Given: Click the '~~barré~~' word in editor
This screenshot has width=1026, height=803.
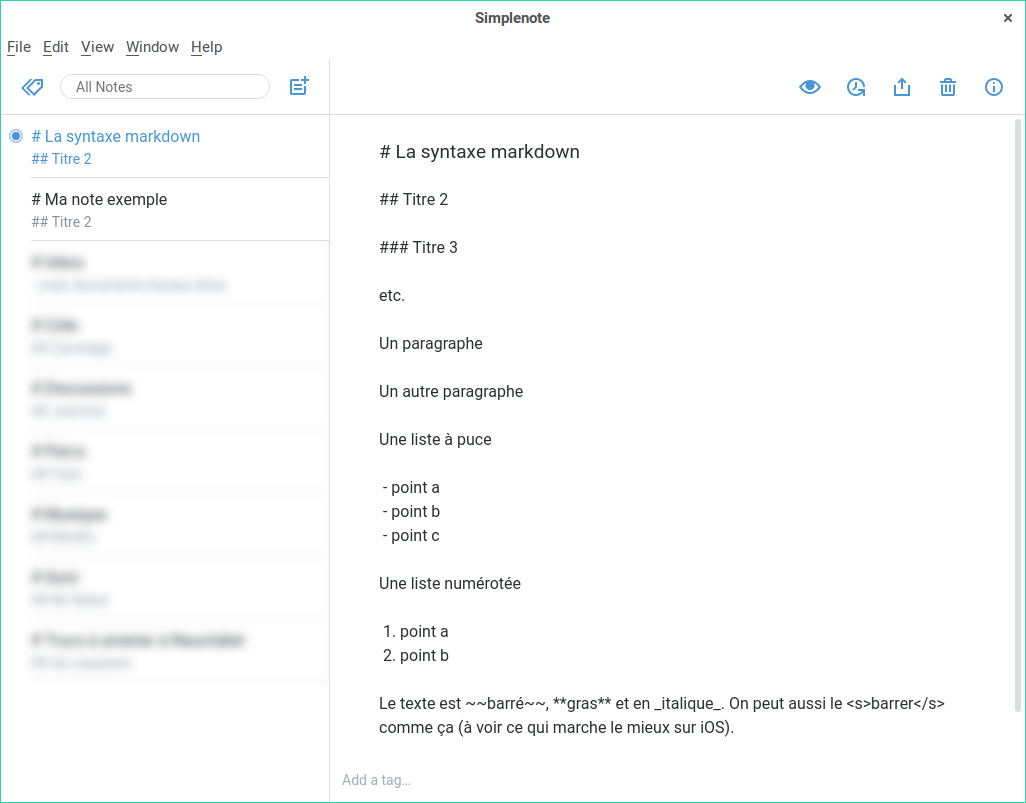Looking at the screenshot, I should (x=504, y=704).
